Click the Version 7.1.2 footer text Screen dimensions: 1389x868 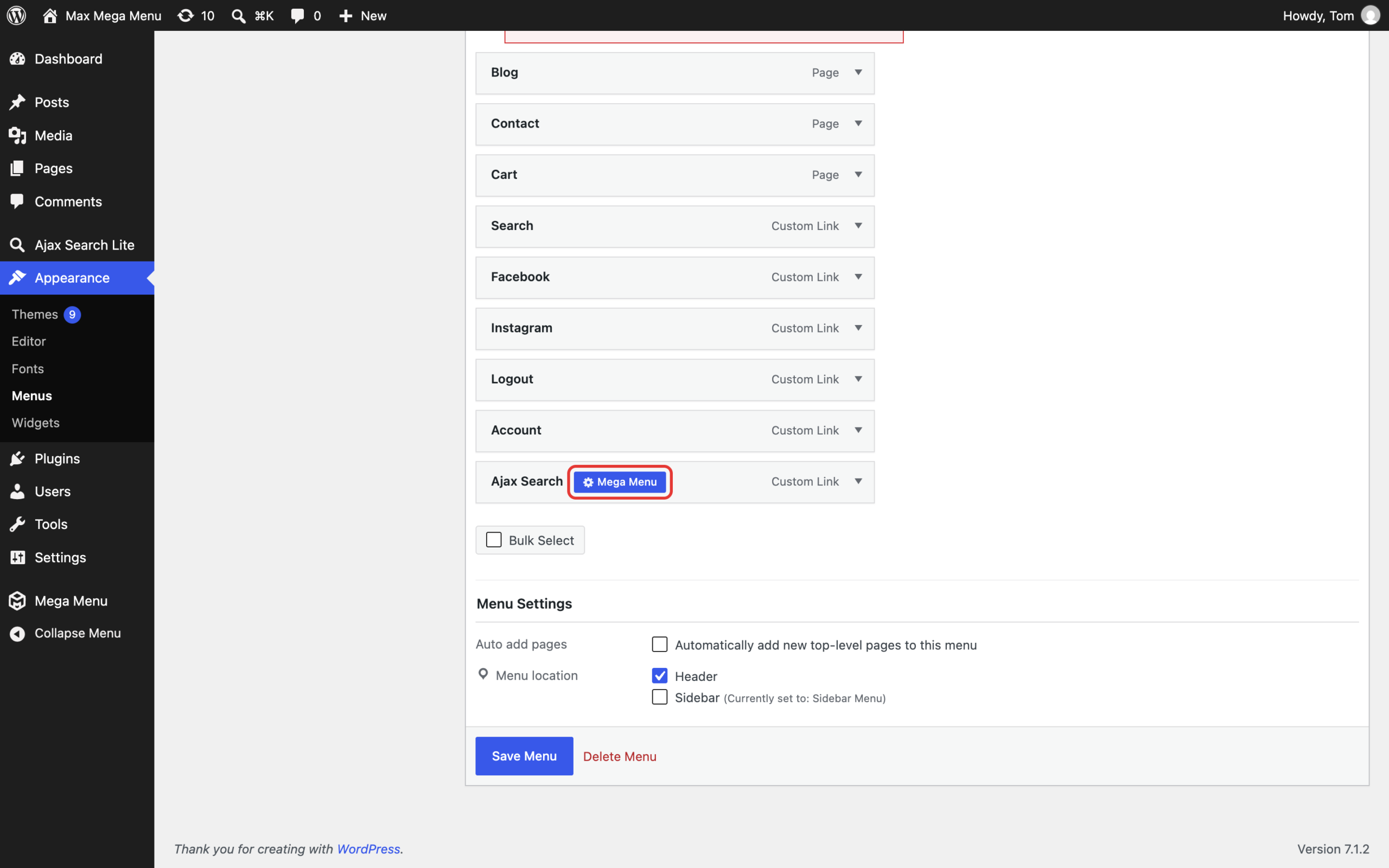[x=1333, y=849]
